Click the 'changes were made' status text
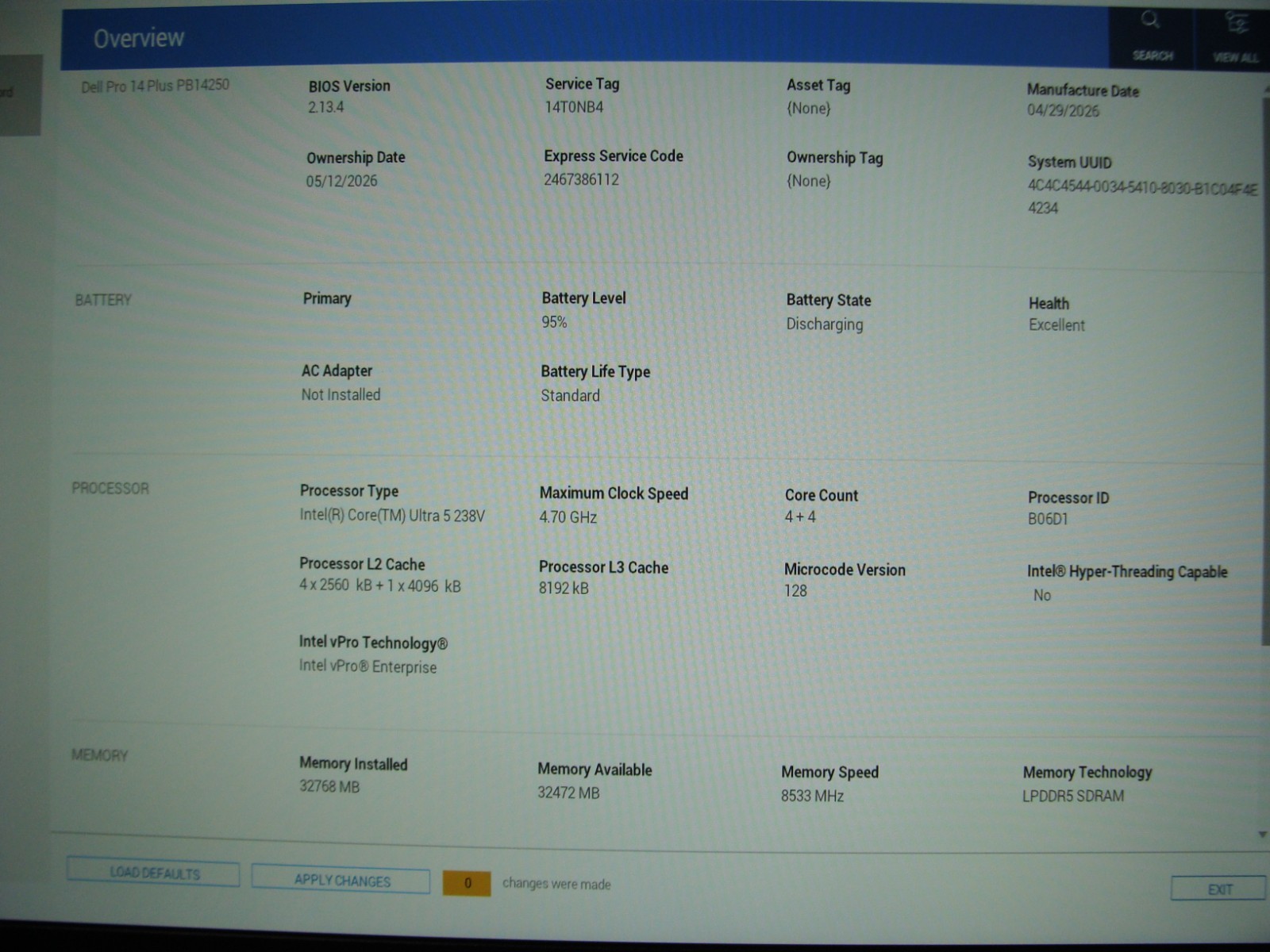1270x952 pixels. coord(556,884)
